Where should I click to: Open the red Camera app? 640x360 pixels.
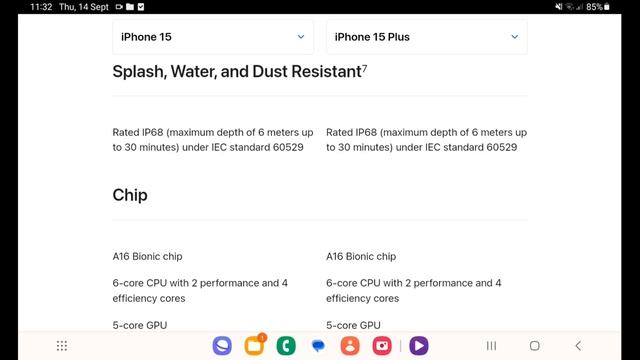pos(382,346)
